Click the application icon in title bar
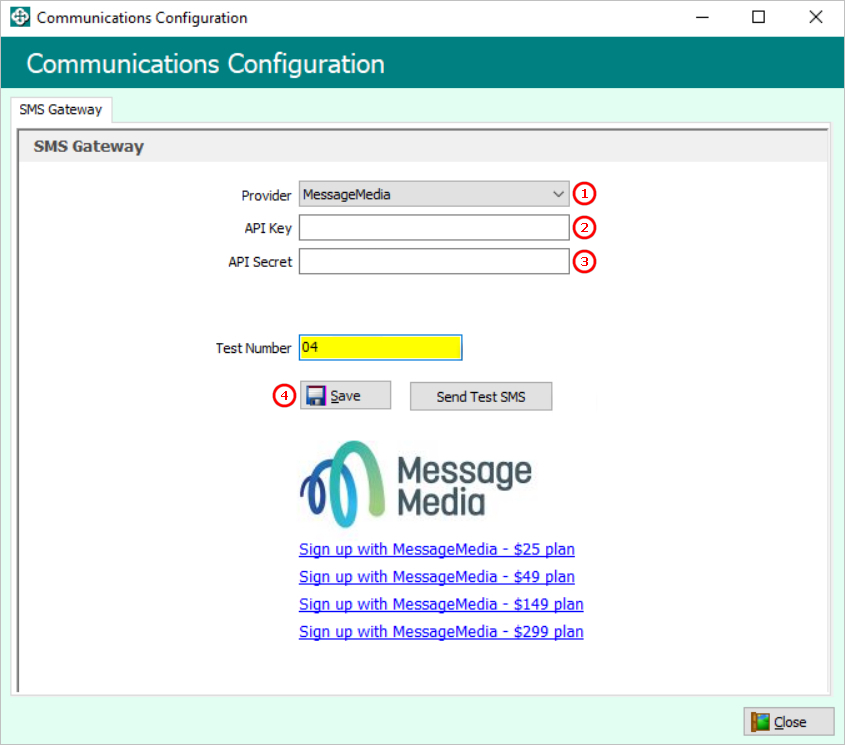The width and height of the screenshot is (845, 745). 20,17
